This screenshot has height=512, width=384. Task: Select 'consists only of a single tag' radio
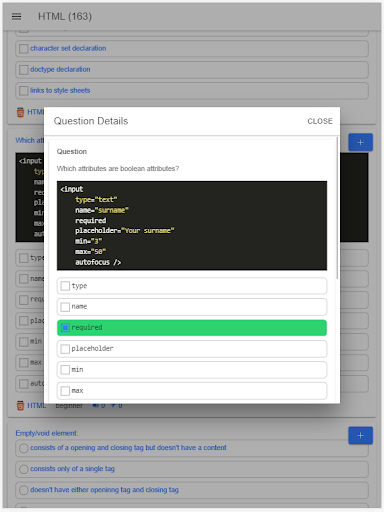(x=24, y=469)
